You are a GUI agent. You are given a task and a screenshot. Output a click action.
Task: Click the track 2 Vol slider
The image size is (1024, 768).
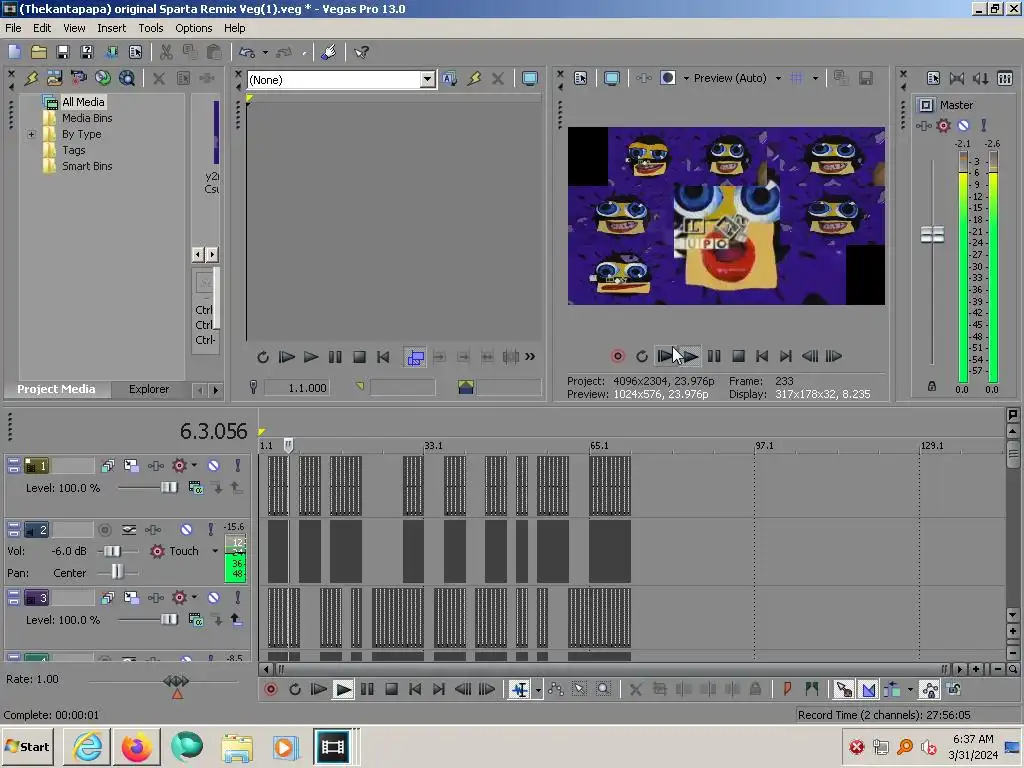[112, 551]
